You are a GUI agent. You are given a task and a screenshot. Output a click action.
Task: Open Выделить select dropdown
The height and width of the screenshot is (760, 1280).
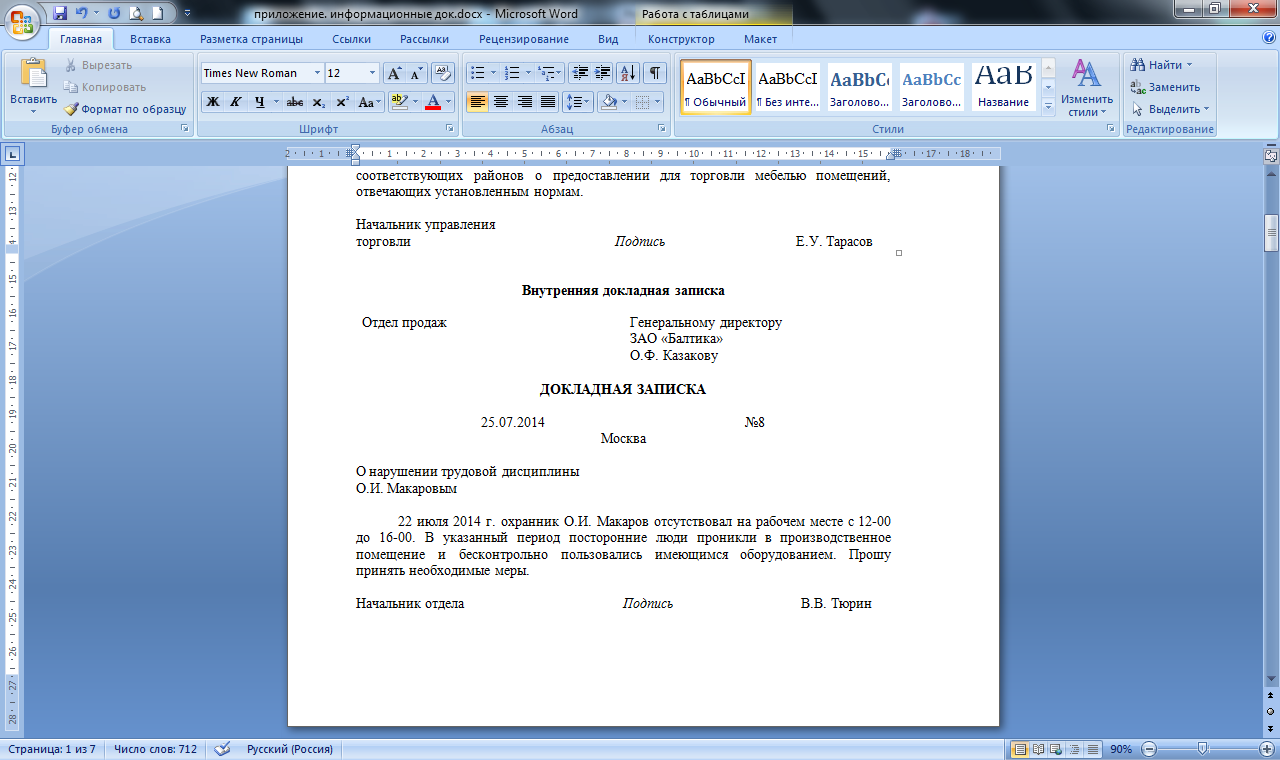1170,109
